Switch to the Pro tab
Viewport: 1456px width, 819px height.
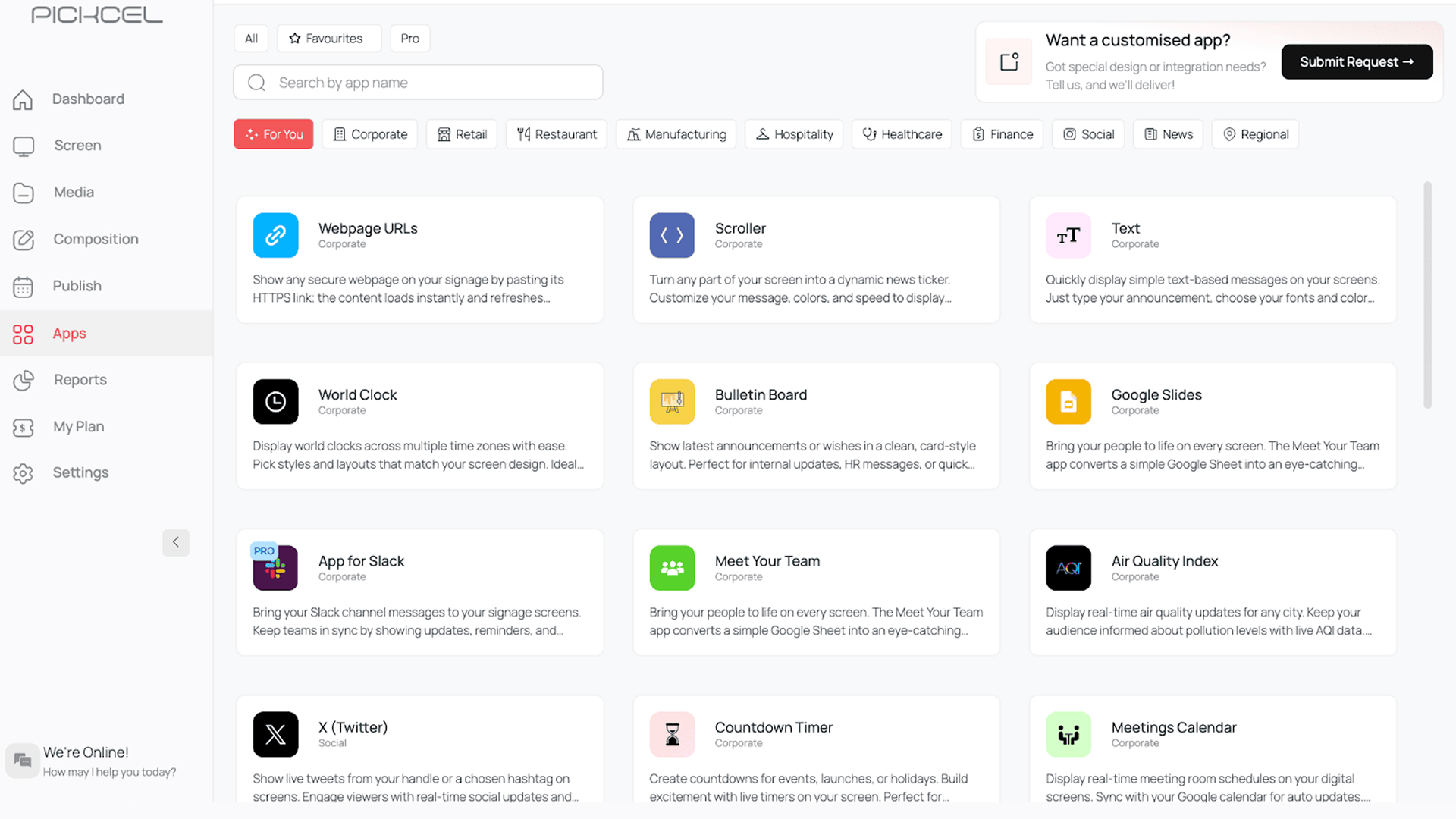click(409, 38)
